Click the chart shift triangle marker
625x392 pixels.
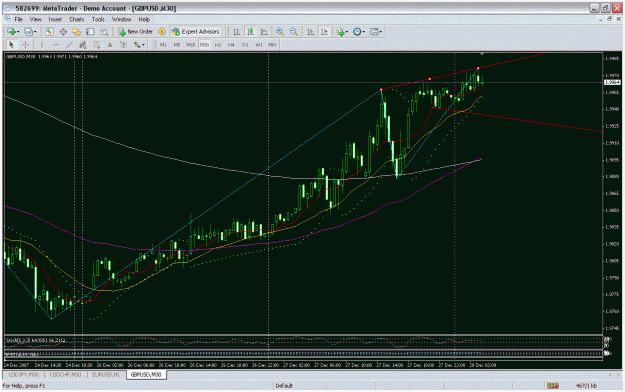(482, 53)
